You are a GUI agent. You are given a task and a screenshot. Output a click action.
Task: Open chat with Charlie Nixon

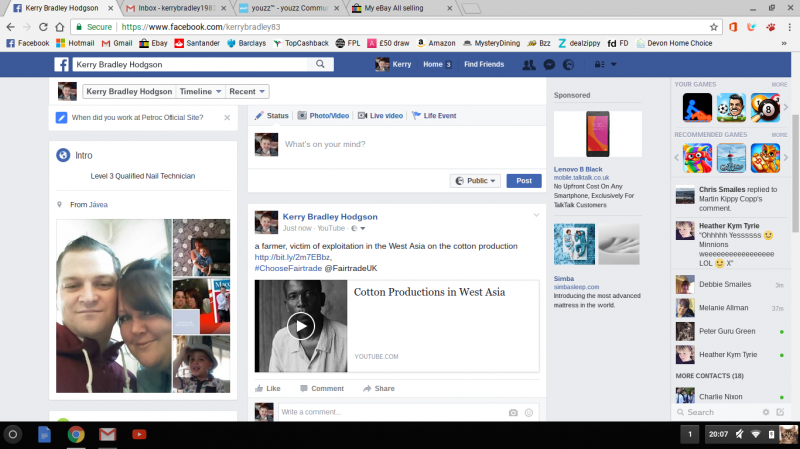730,396
